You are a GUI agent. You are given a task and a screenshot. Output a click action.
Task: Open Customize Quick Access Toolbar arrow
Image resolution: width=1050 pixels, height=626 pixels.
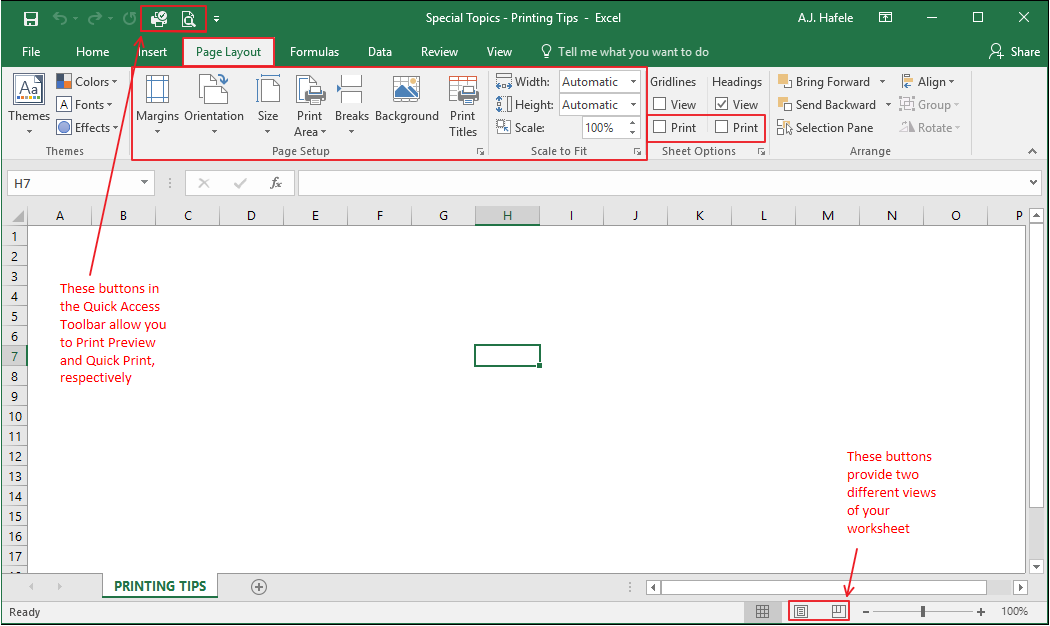pos(216,19)
